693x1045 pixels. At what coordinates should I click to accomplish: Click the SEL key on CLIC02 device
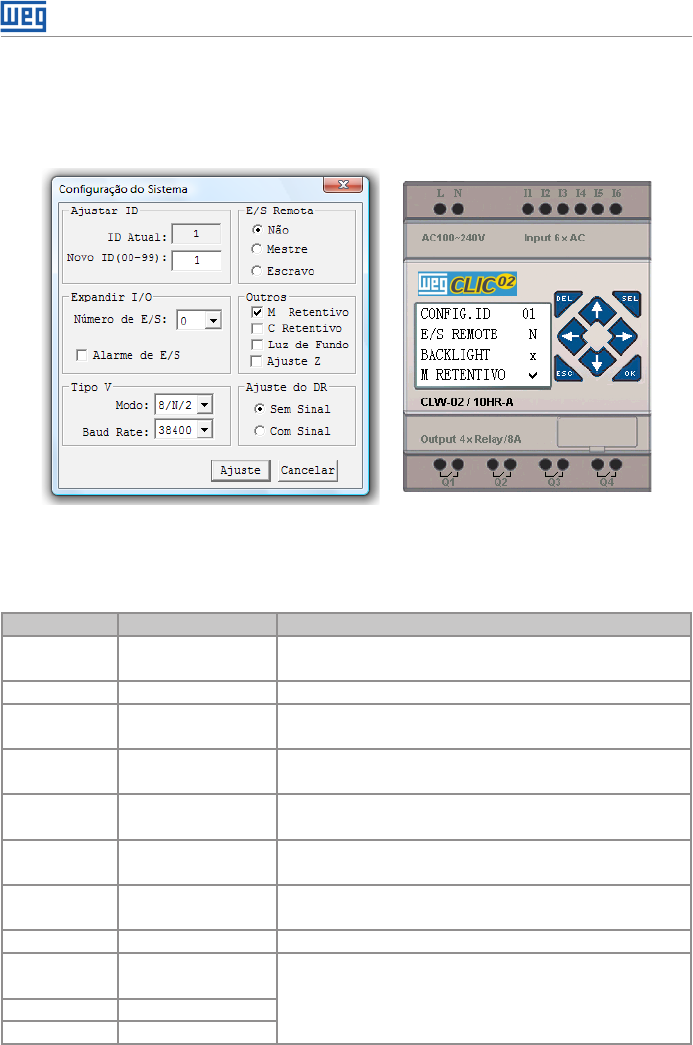point(628,302)
